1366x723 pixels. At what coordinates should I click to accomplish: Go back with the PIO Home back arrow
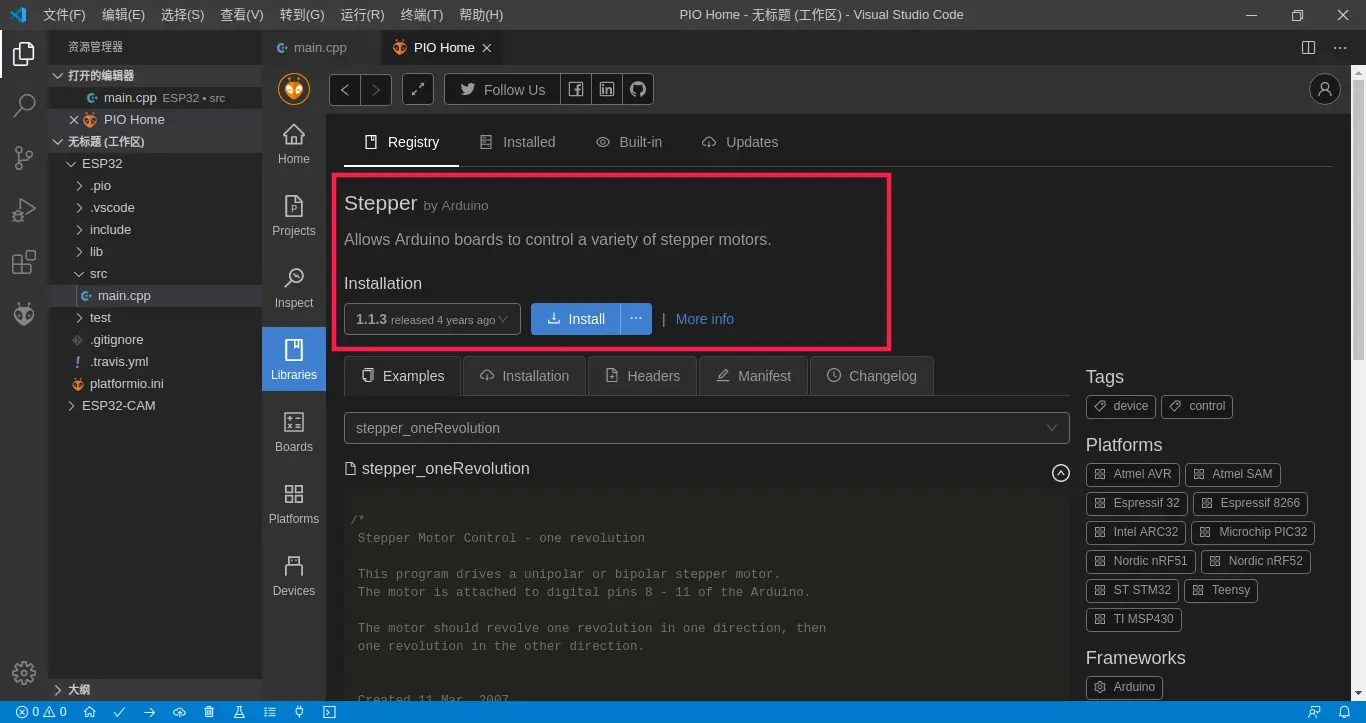[345, 90]
